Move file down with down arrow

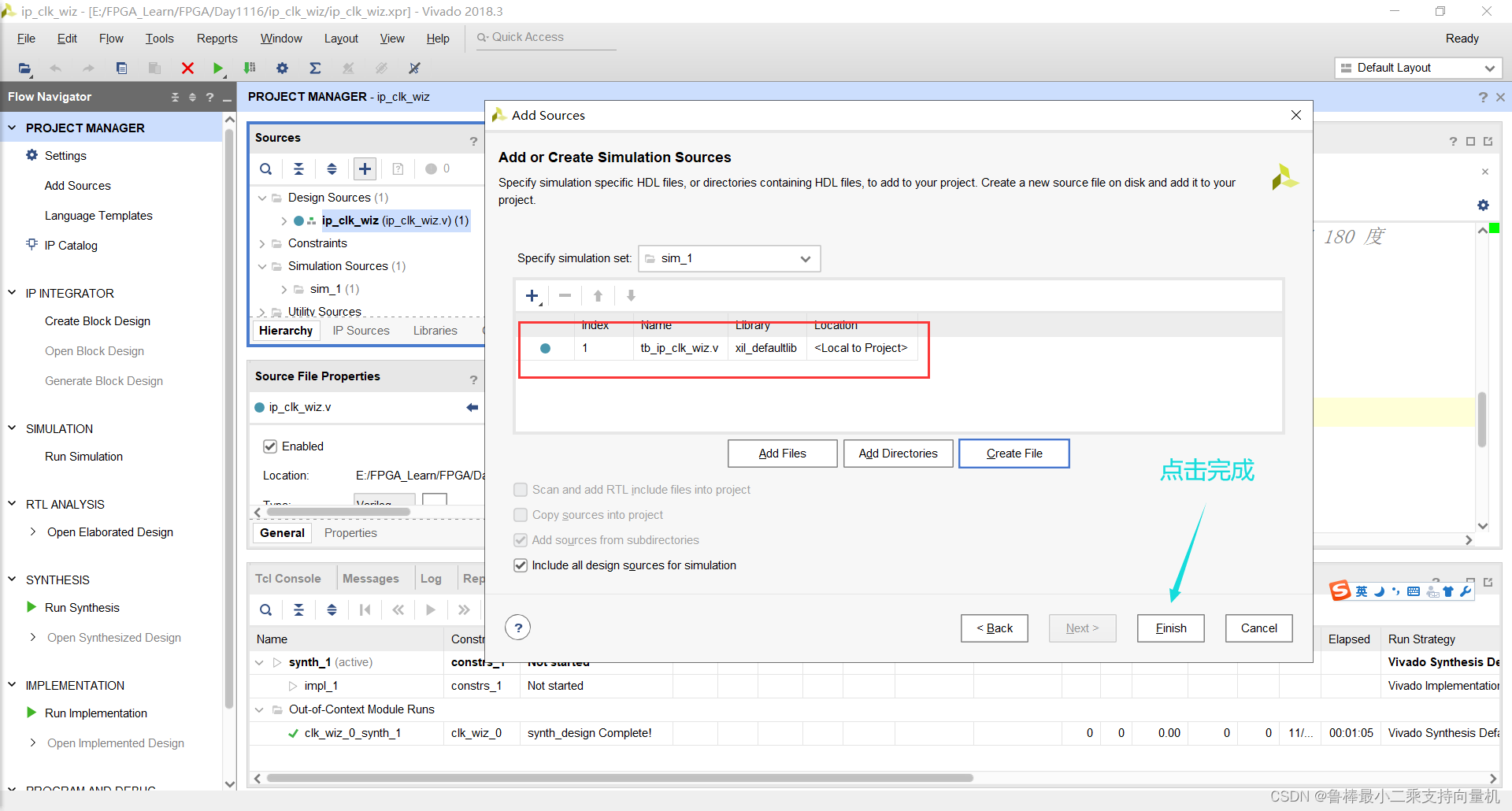[631, 296]
